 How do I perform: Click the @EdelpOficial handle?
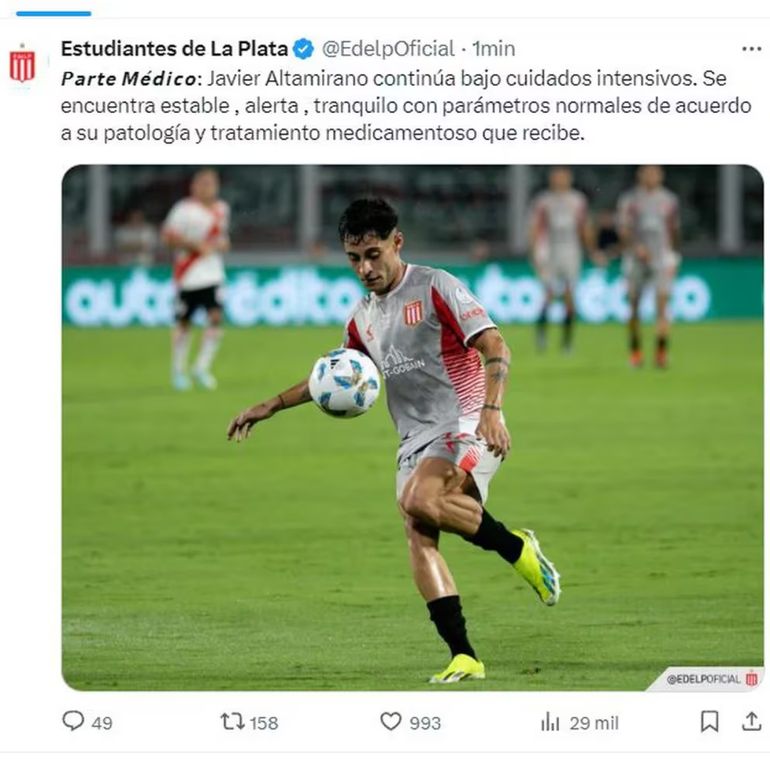pyautogui.click(x=388, y=49)
